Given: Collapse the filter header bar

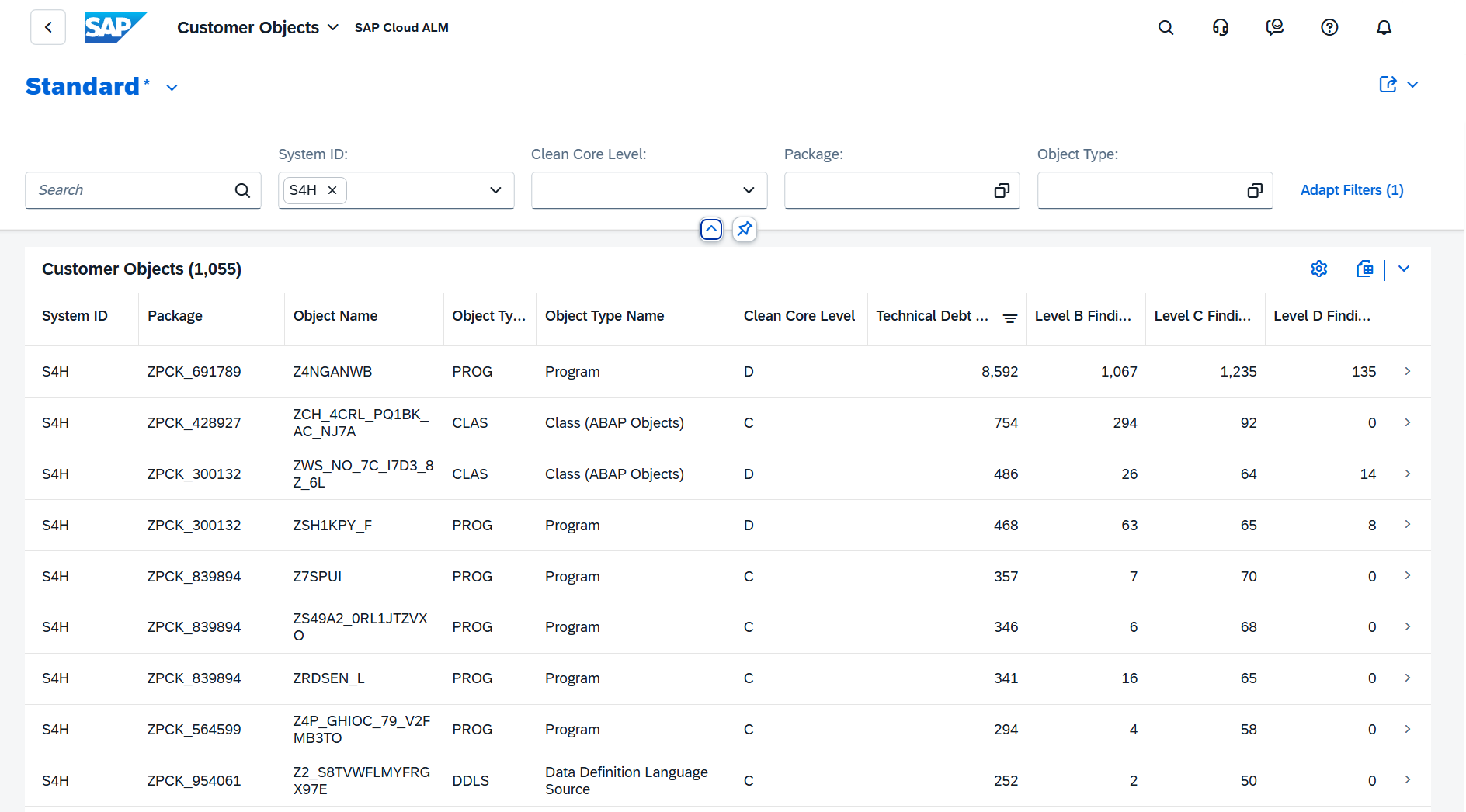Looking at the screenshot, I should (711, 229).
